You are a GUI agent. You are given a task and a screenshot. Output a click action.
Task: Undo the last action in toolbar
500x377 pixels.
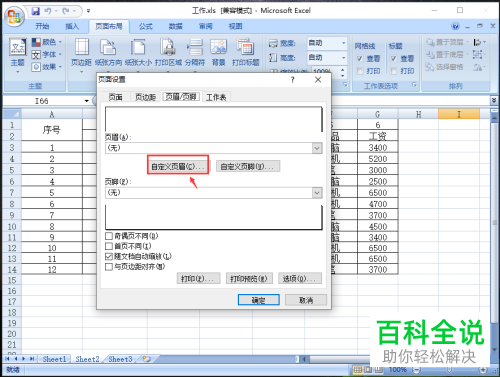point(48,11)
